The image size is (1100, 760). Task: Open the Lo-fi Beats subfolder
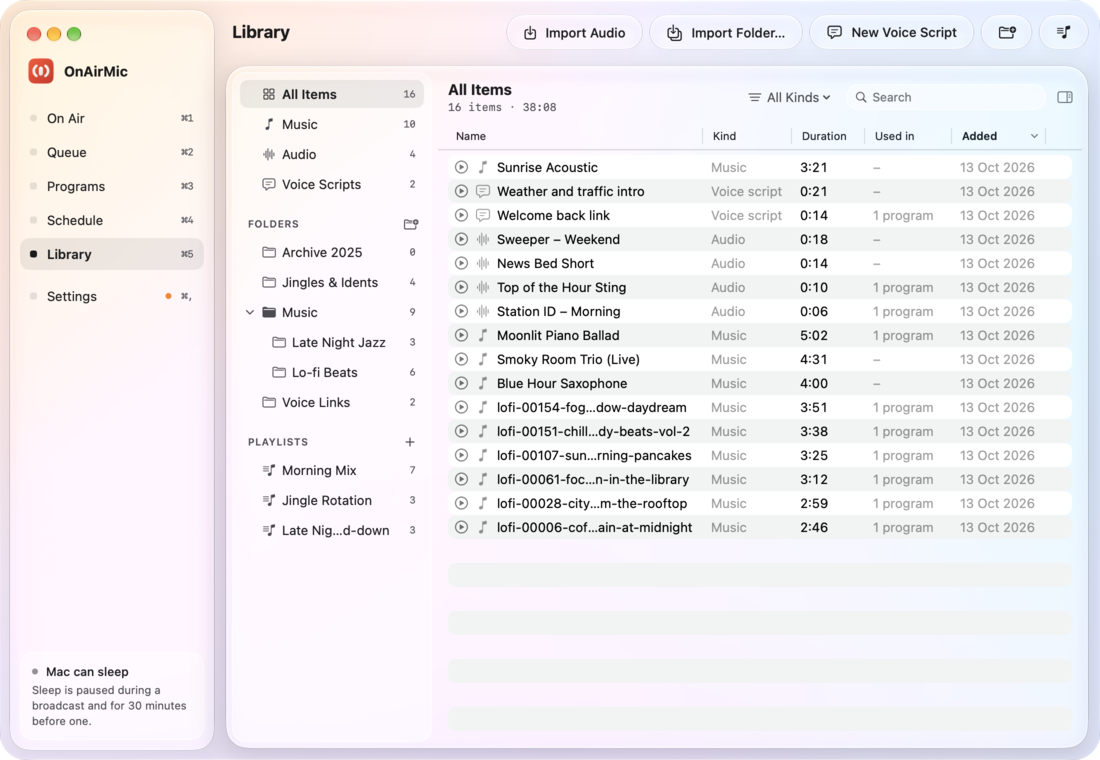(332, 373)
